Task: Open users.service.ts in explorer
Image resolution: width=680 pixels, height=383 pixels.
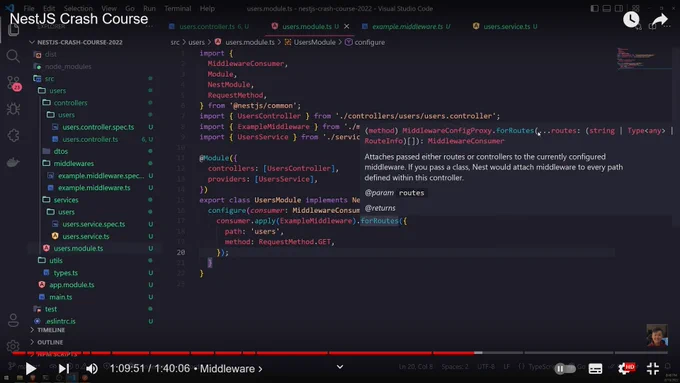Action: [x=85, y=236]
